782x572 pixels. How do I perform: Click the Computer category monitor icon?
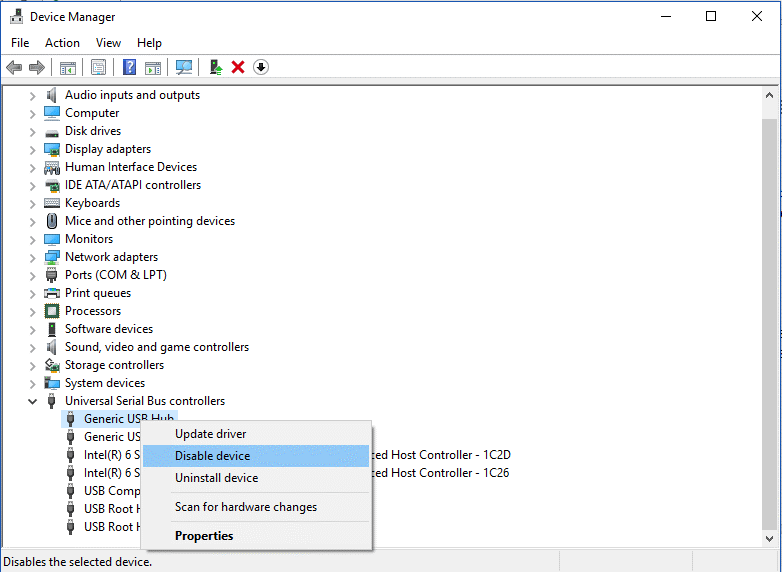tap(52, 113)
